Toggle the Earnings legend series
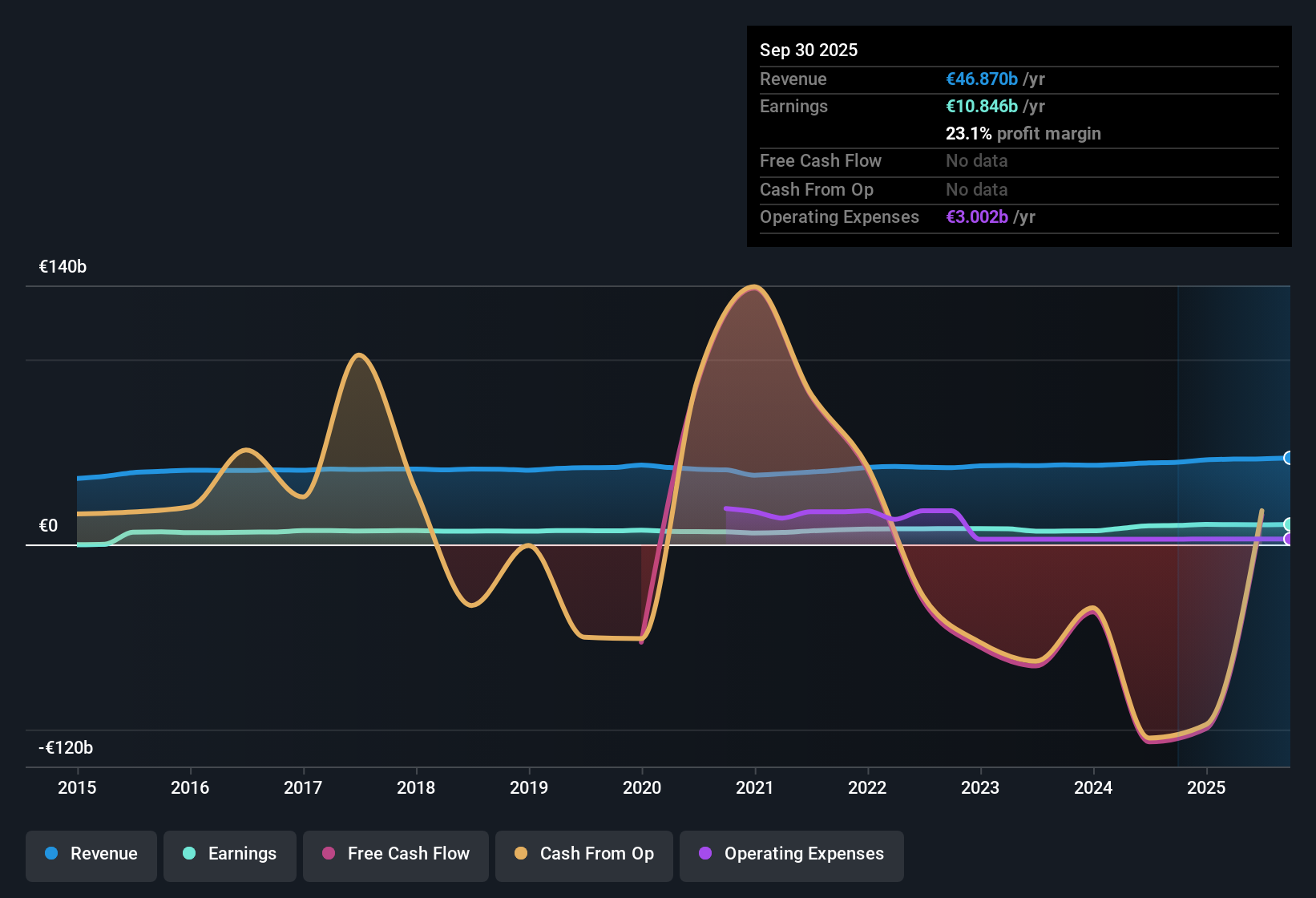Viewport: 1316px width, 898px height. (x=230, y=854)
